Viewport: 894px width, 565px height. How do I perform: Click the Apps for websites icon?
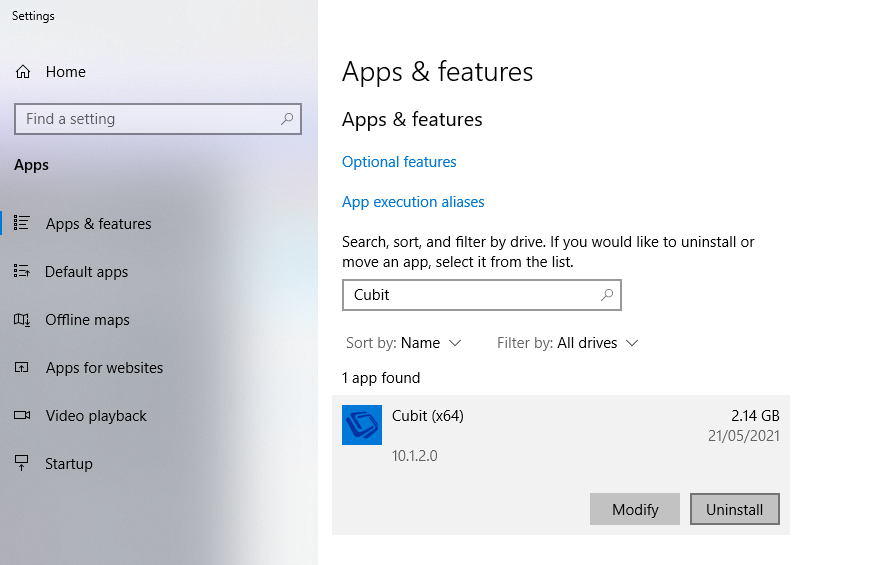pyautogui.click(x=22, y=367)
